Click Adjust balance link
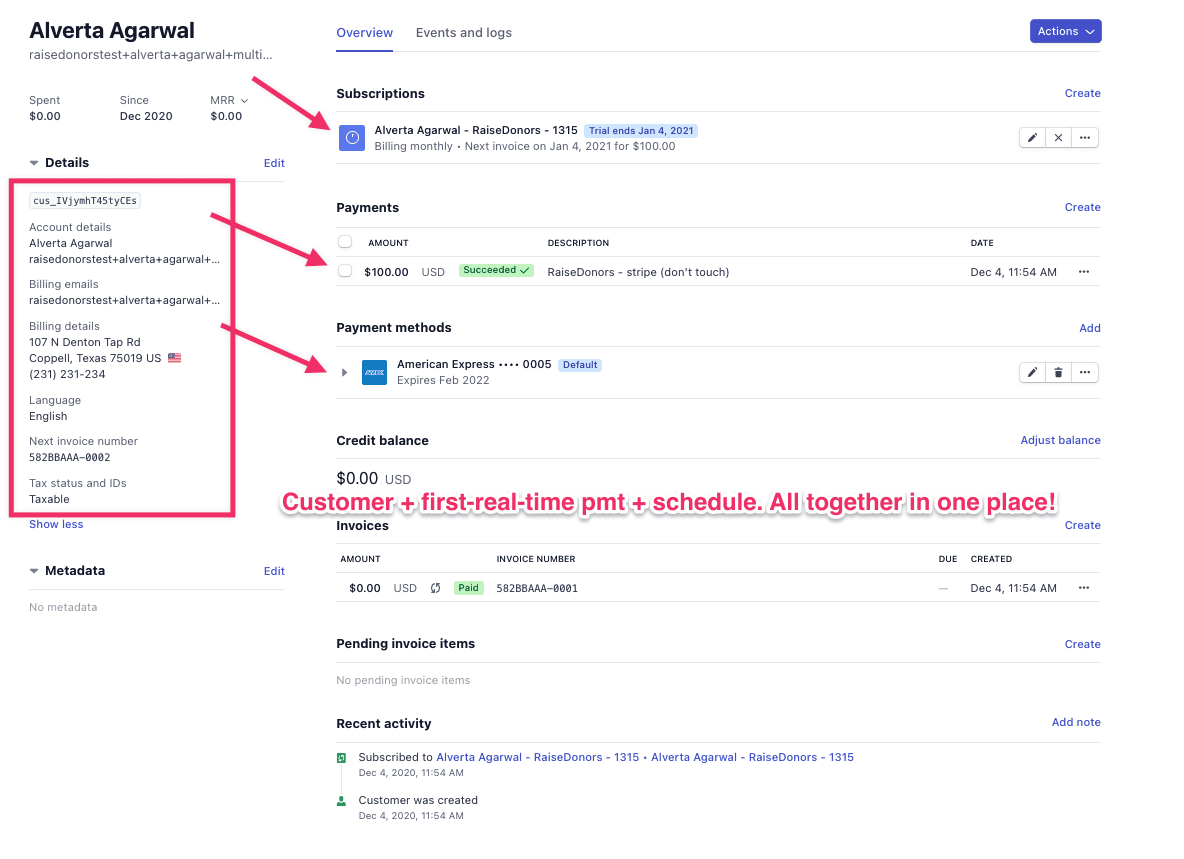Viewport: 1184px width, 859px height. click(x=1060, y=440)
